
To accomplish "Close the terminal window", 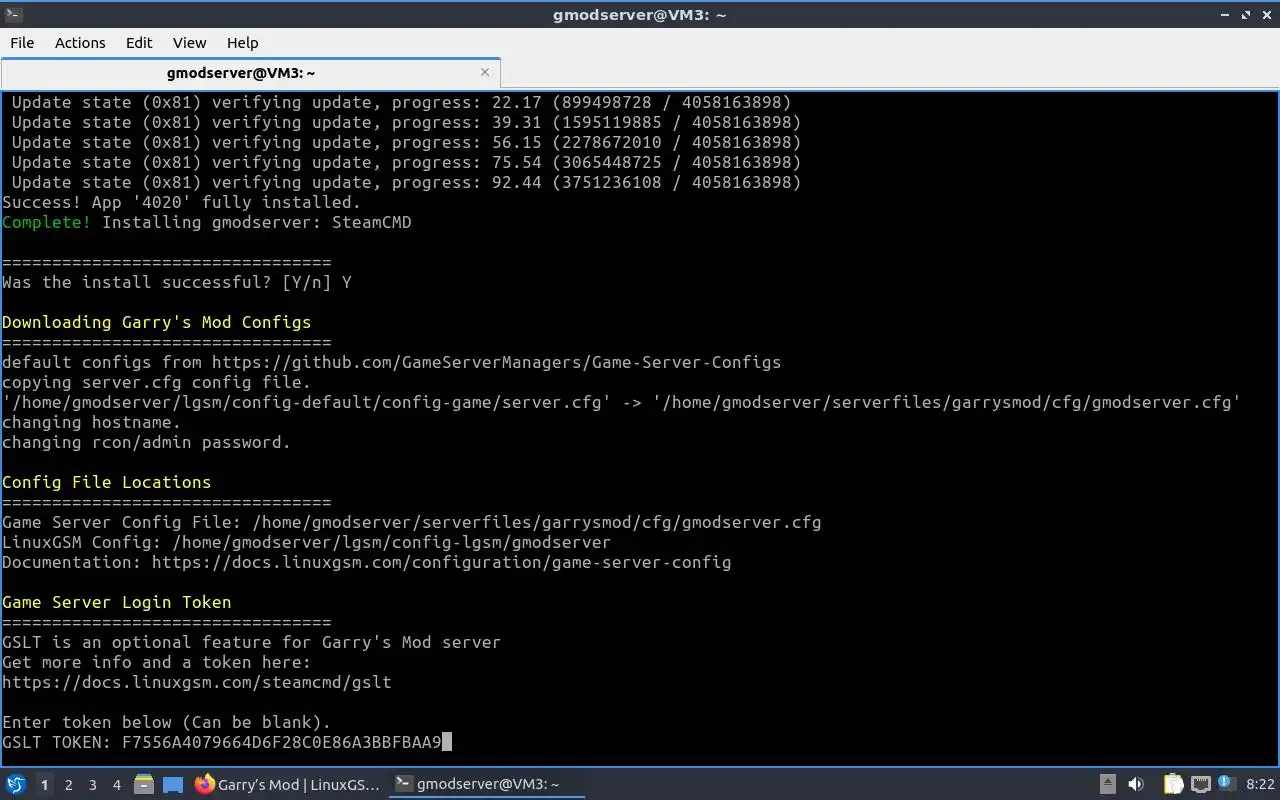I will [1266, 15].
